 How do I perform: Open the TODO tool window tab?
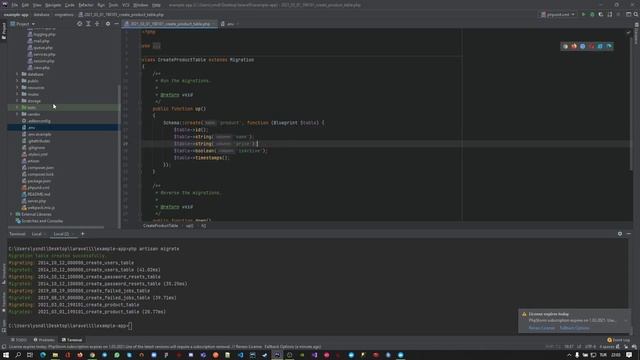coord(19,340)
